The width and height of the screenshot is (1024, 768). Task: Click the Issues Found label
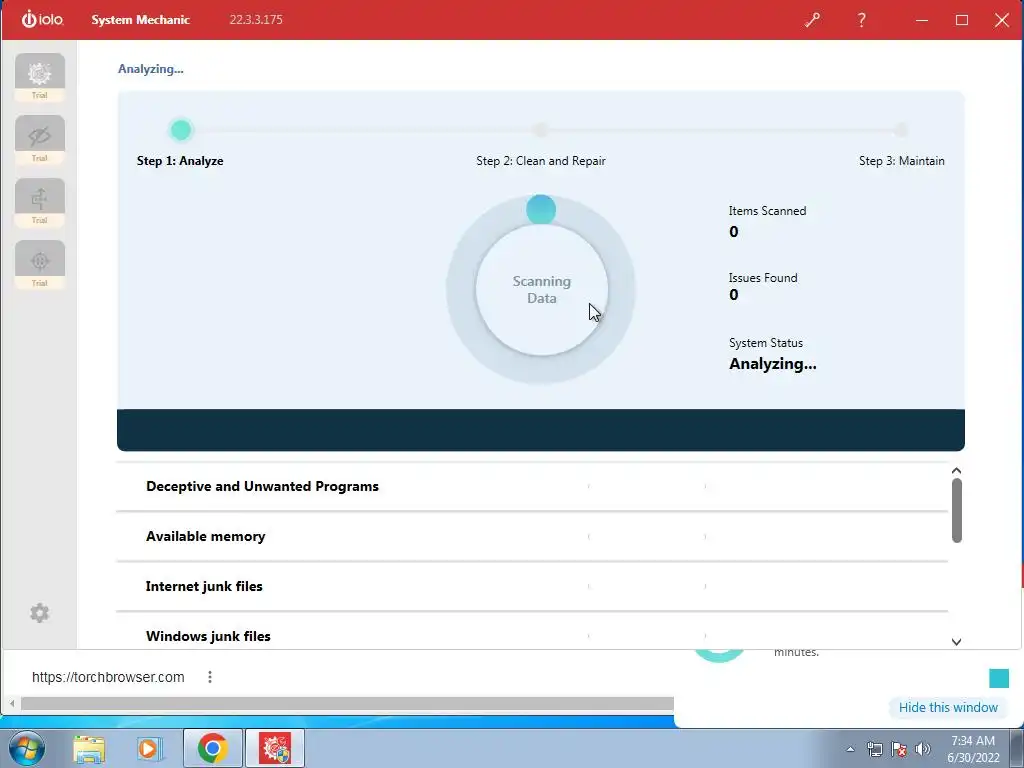tap(763, 278)
